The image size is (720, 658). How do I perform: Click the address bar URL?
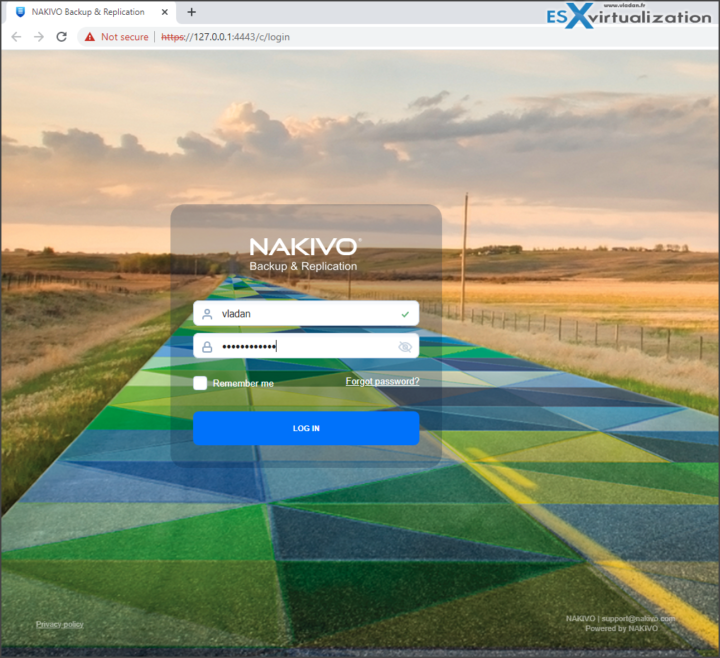click(225, 37)
